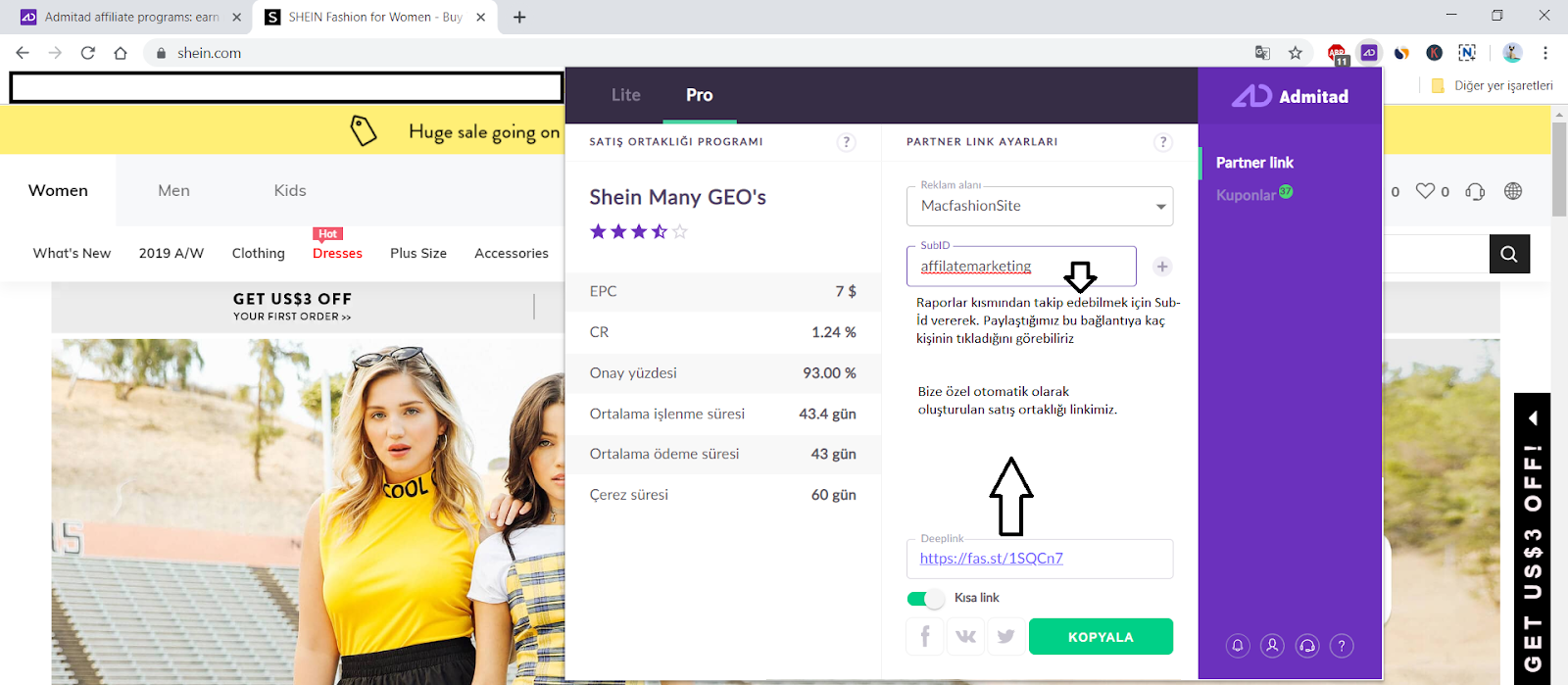Image resolution: width=1568 pixels, height=685 pixels.
Task: Click the Chrome profile avatar
Action: (1512, 53)
